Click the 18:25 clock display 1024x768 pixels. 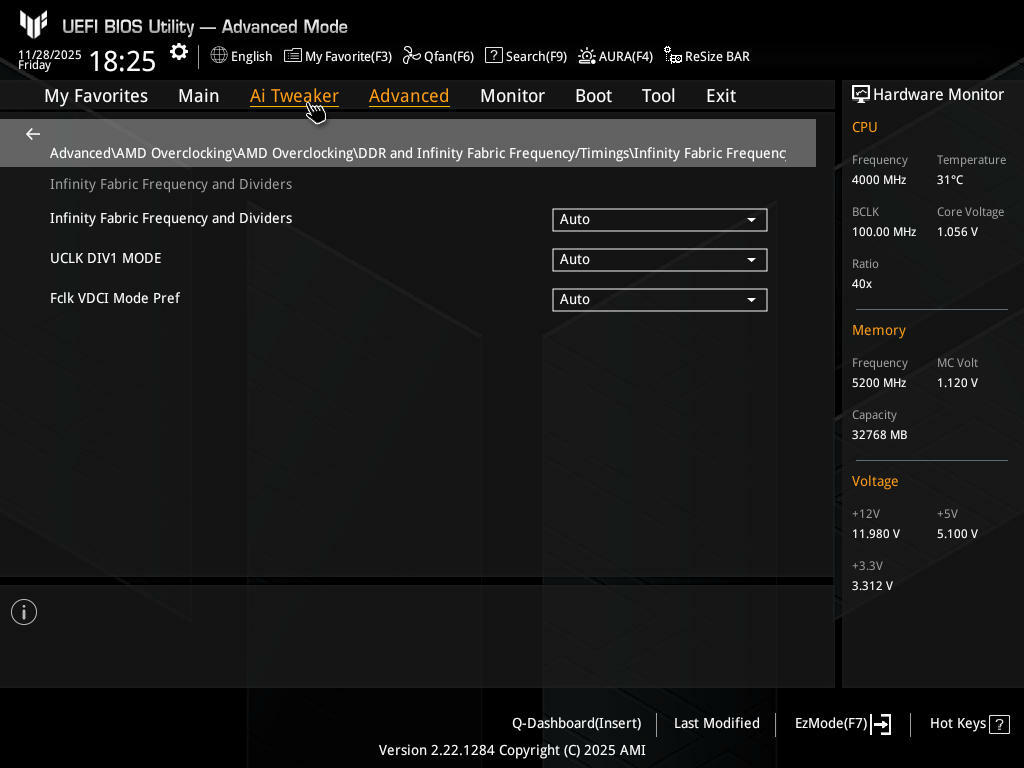tap(122, 61)
